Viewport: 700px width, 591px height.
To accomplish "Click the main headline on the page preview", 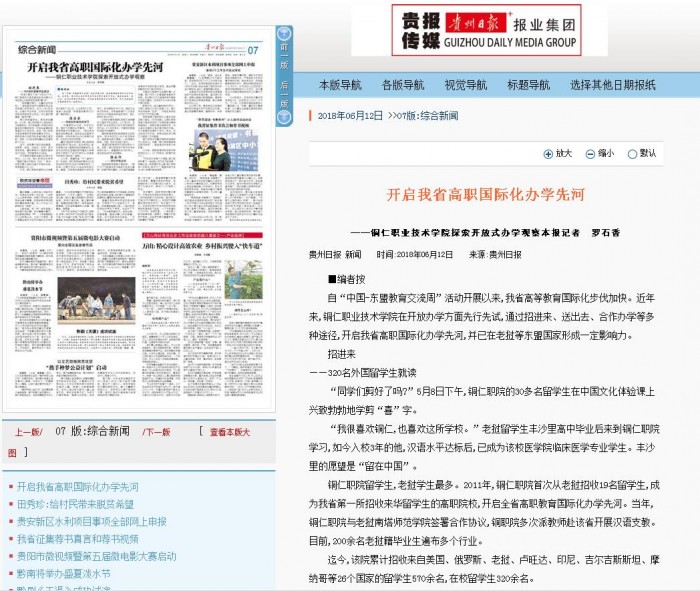I will [95, 67].
